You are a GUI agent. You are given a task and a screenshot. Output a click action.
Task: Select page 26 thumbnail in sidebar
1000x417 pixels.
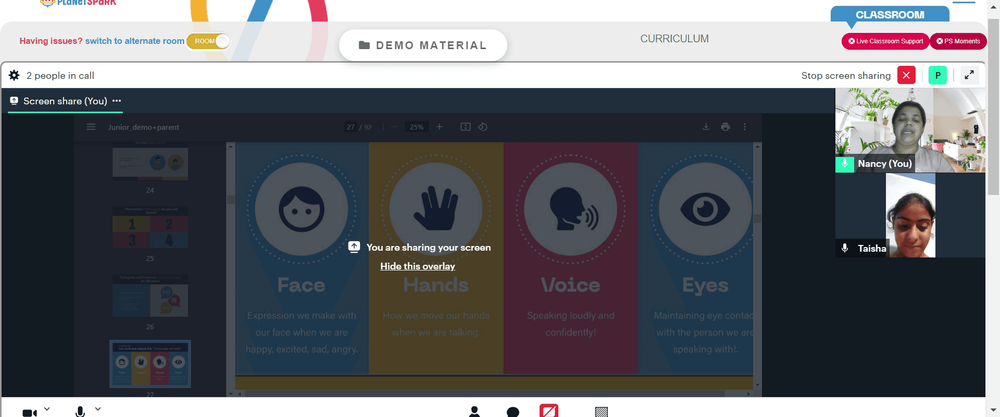[x=150, y=296]
